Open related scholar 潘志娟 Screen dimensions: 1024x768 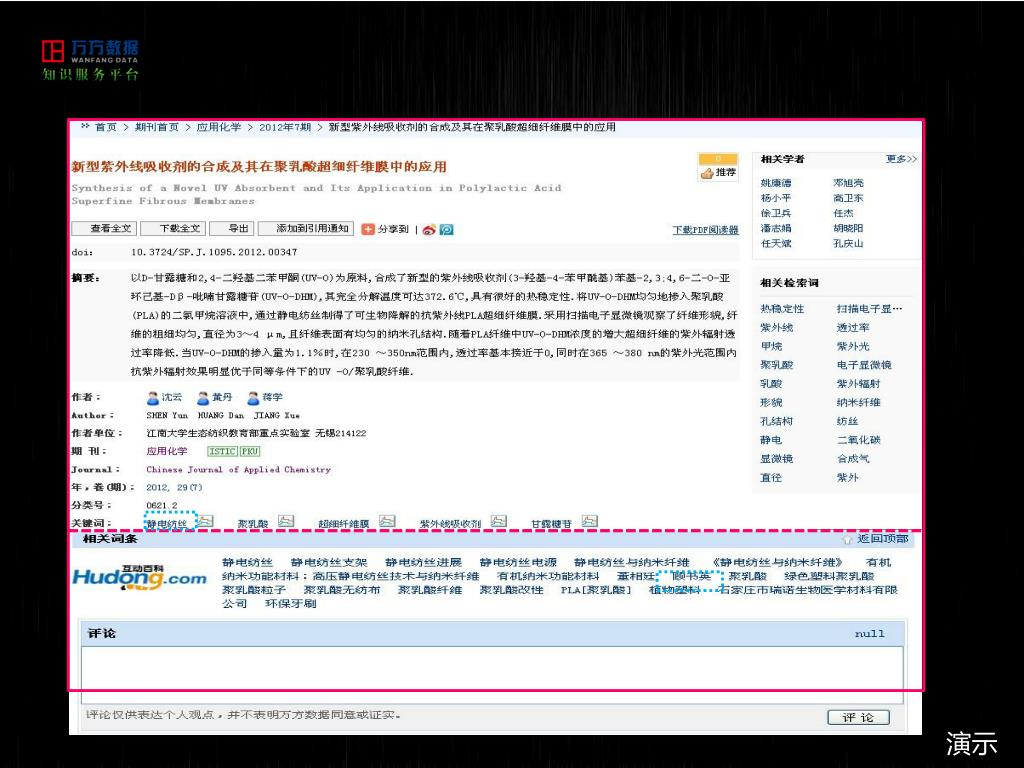(x=776, y=228)
